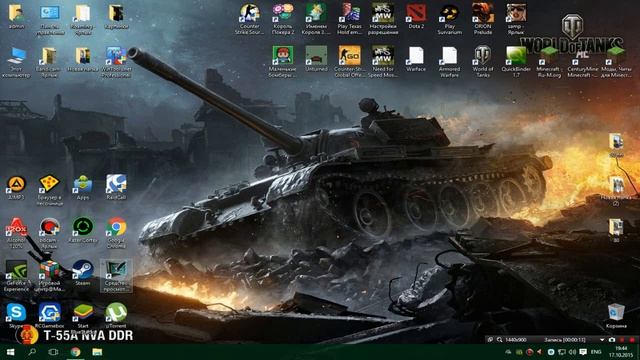Open the volume control in tray
The image size is (640, 360).
[572, 352]
